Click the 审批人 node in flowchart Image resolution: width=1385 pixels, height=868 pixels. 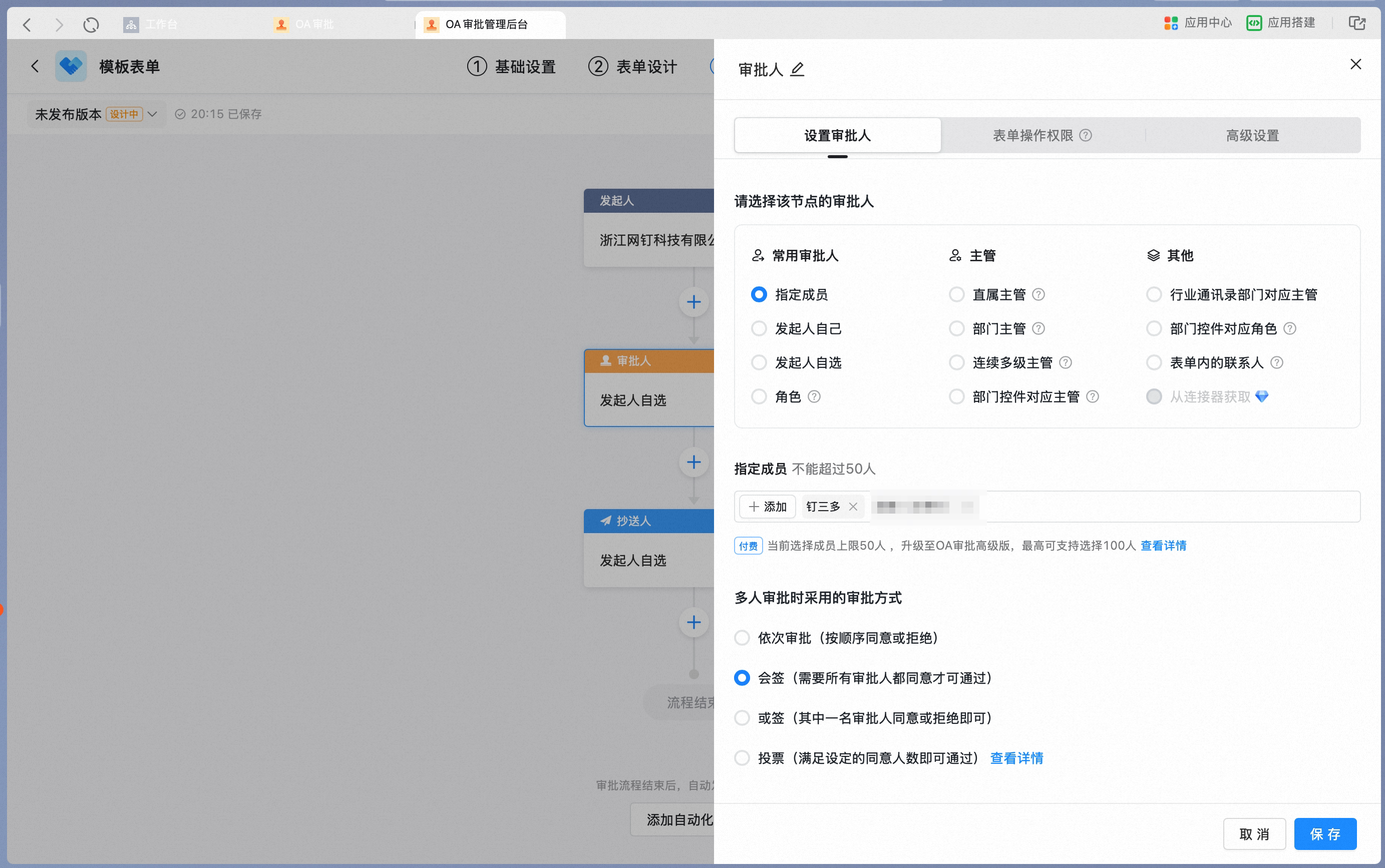click(x=649, y=388)
